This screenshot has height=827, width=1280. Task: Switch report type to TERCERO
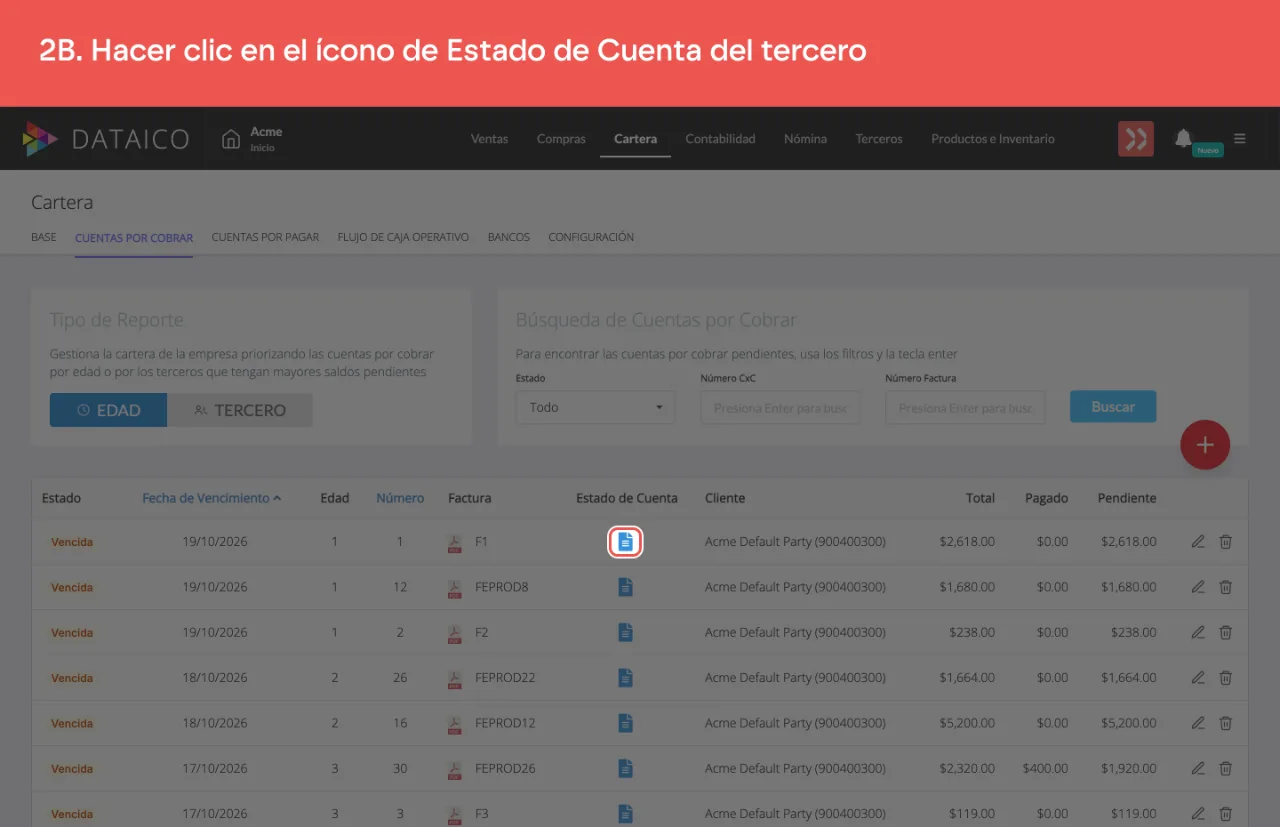coord(240,410)
